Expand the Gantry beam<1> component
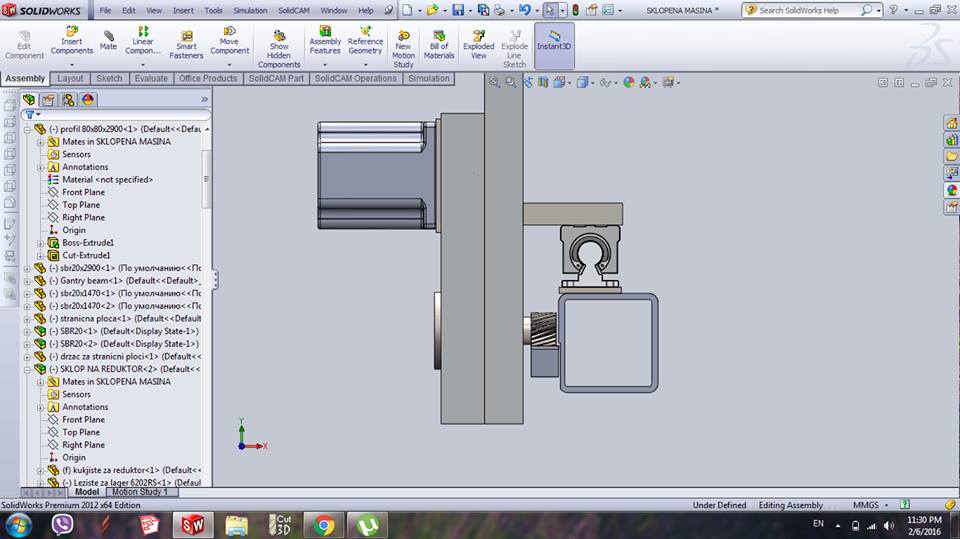The image size is (960, 539). [x=28, y=281]
